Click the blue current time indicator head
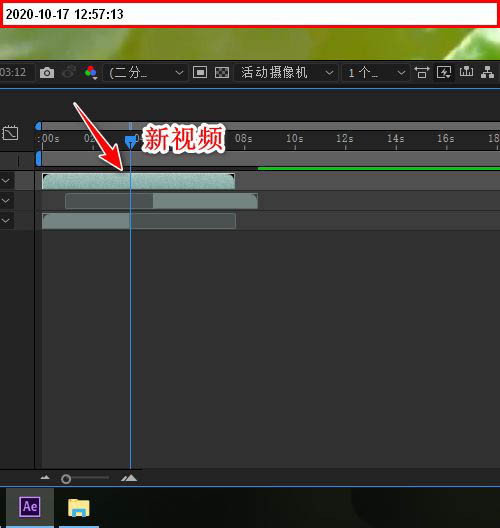Image resolution: width=500 pixels, height=528 pixels. 130,141
